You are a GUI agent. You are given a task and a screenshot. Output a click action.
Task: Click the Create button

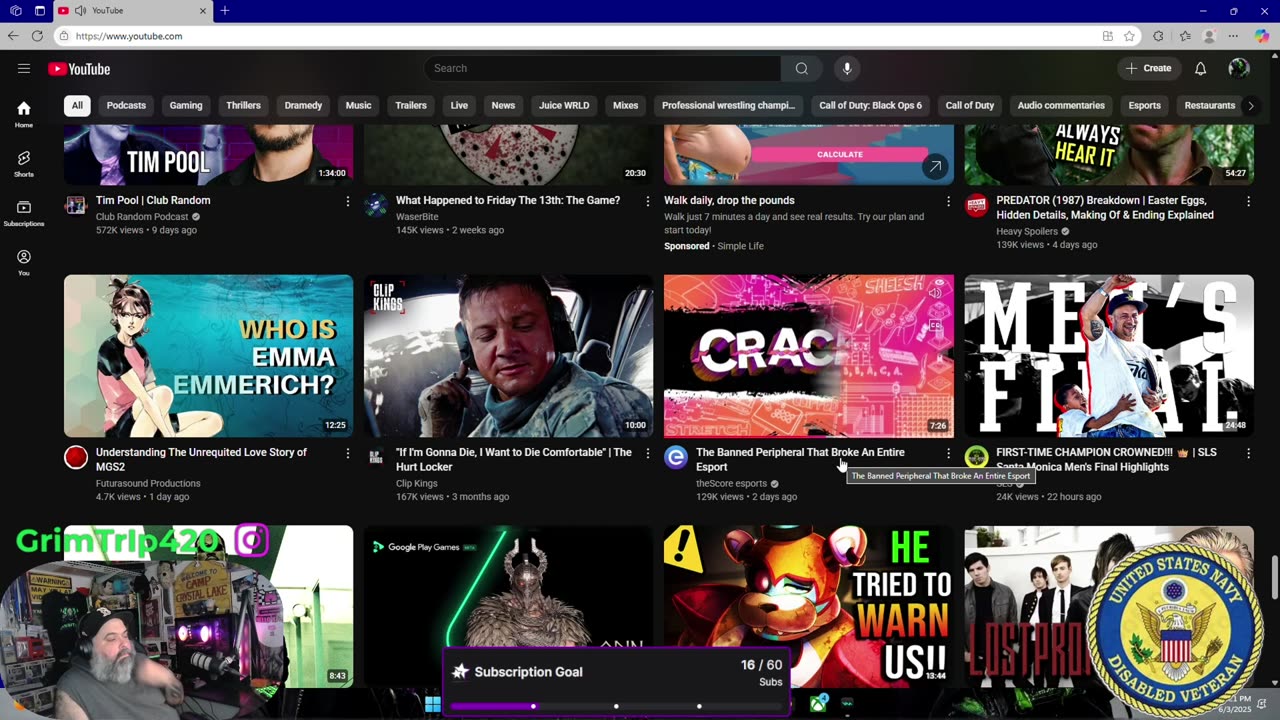click(x=1148, y=68)
